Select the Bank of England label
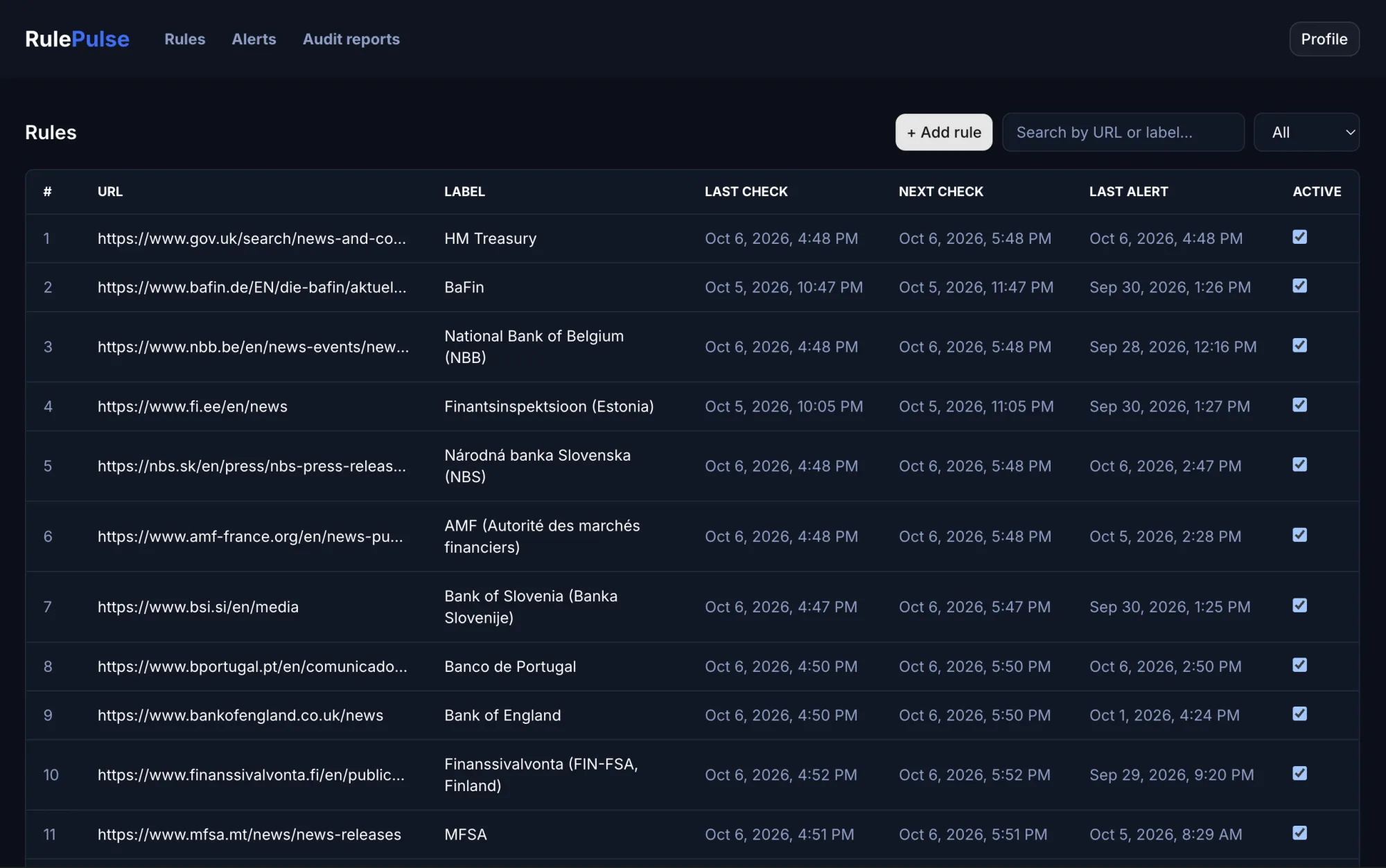 coord(502,715)
